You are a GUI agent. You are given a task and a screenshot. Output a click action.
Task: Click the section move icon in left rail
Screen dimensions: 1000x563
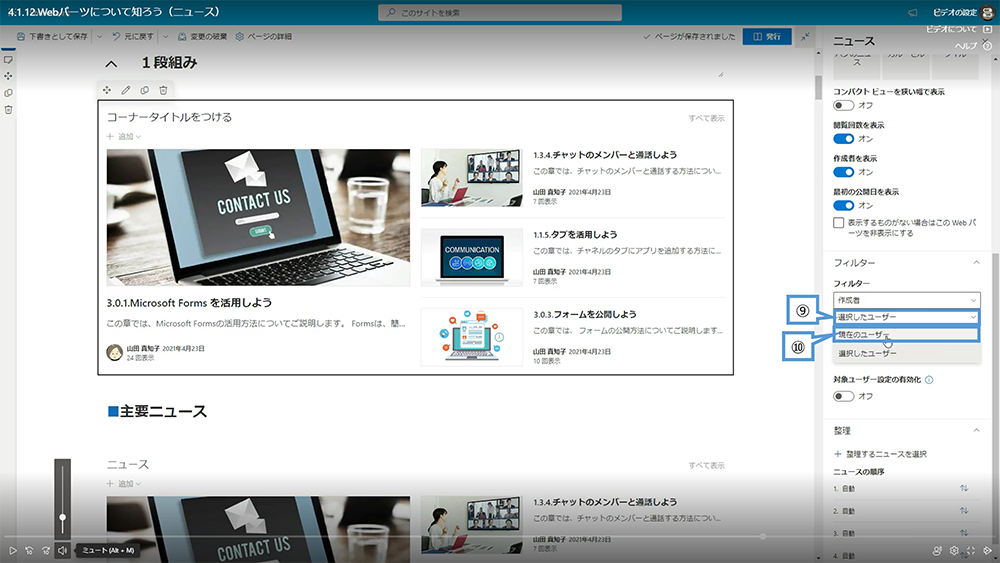point(8,76)
